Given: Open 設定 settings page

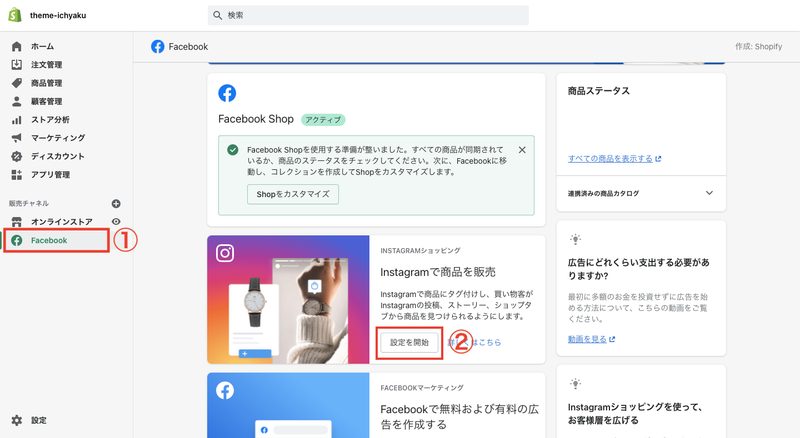Looking at the screenshot, I should pyautogui.click(x=39, y=420).
